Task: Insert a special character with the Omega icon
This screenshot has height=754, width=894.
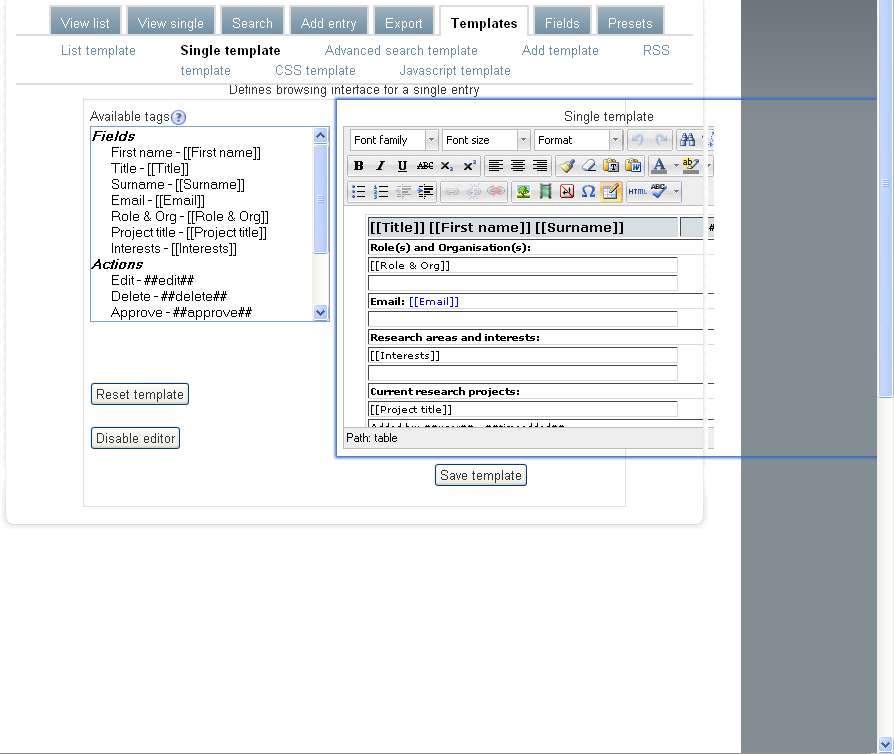Action: [x=588, y=192]
